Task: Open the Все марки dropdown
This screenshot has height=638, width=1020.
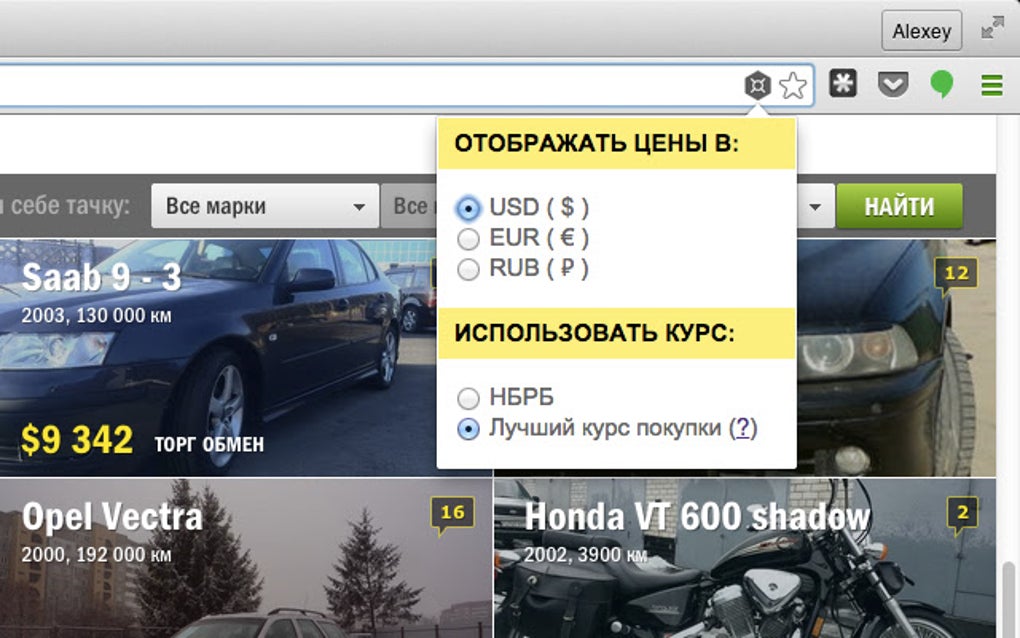Action: pyautogui.click(x=263, y=206)
